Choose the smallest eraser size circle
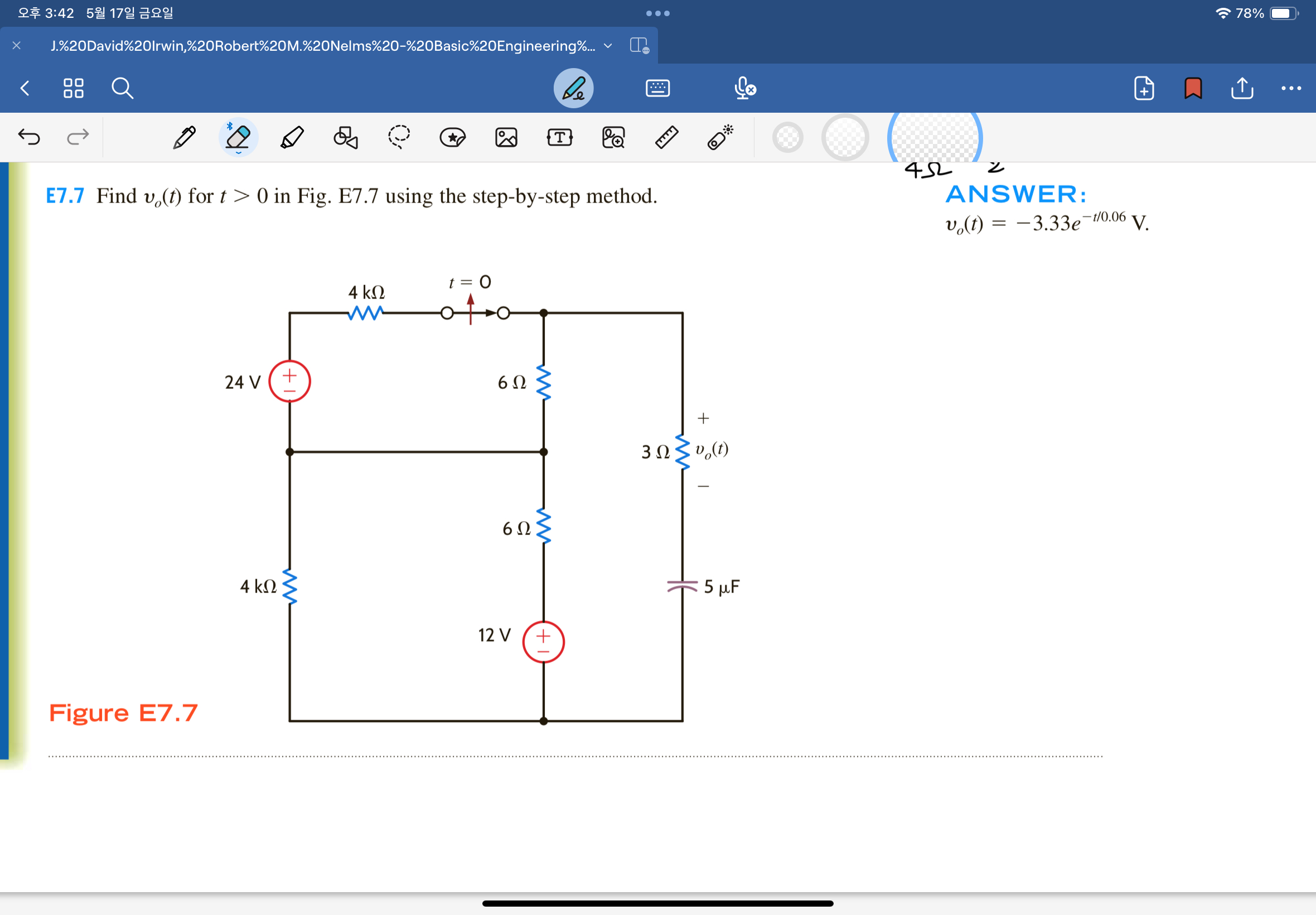The height and width of the screenshot is (915, 1316). click(x=787, y=138)
